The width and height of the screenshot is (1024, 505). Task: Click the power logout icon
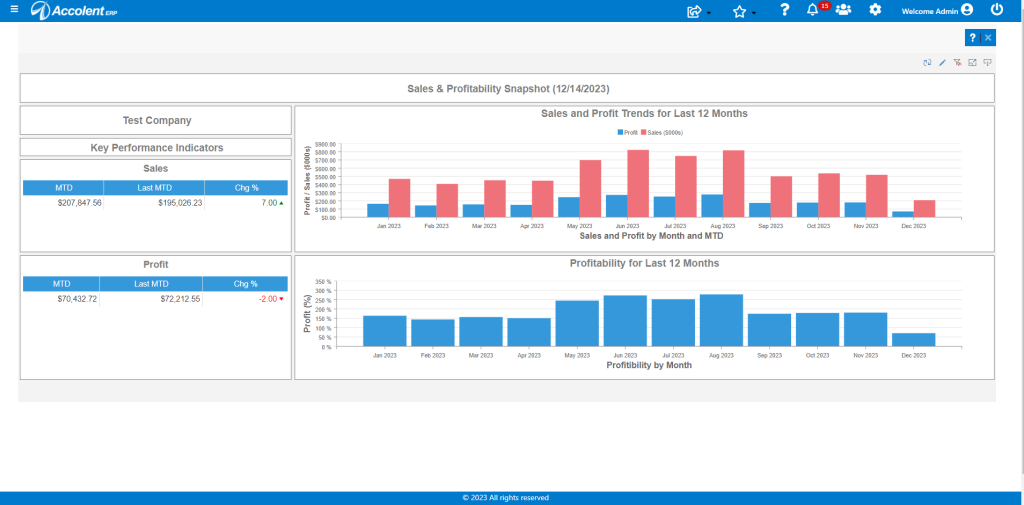[x=997, y=10]
